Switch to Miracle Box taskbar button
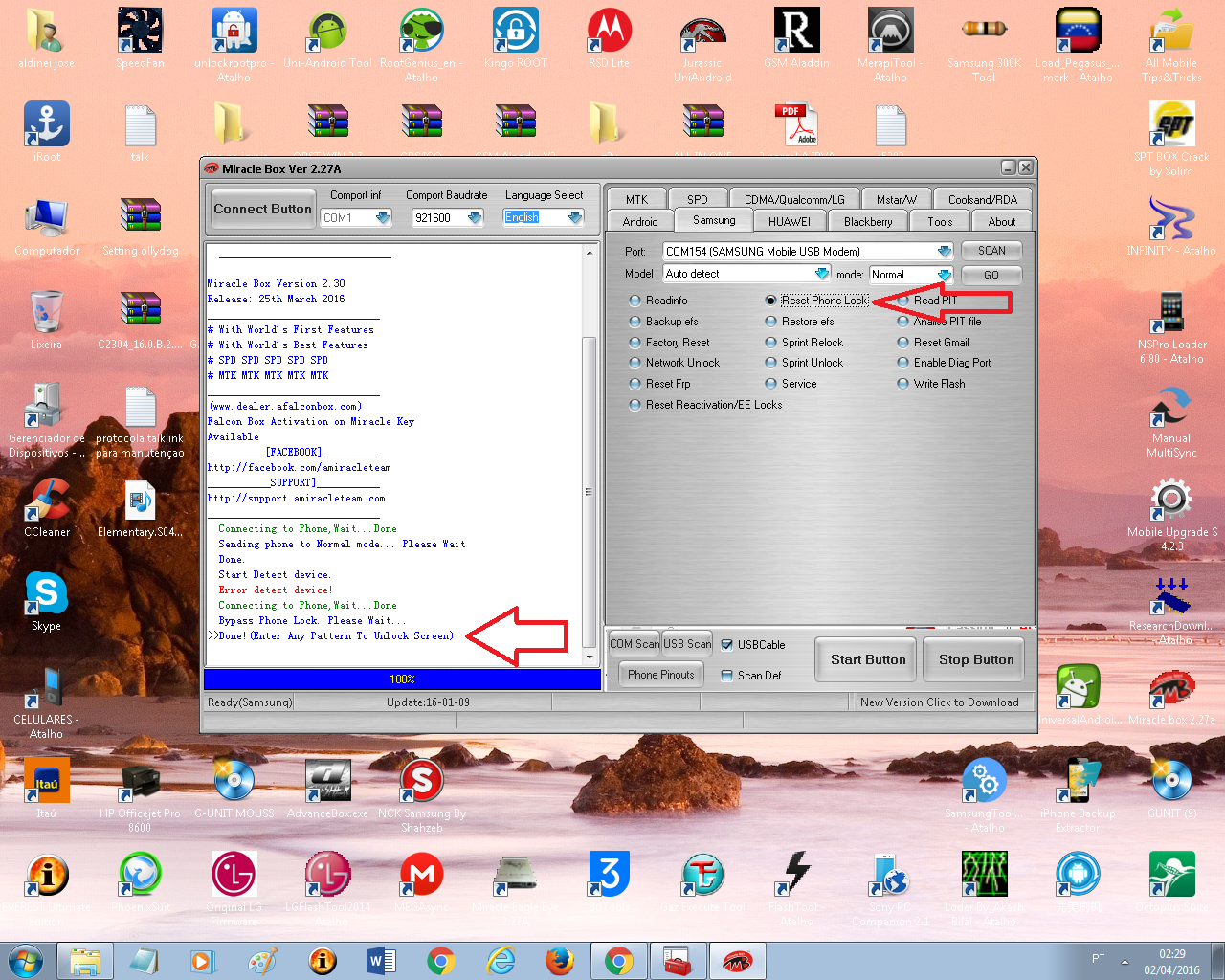Image resolution: width=1225 pixels, height=980 pixels. (x=737, y=961)
